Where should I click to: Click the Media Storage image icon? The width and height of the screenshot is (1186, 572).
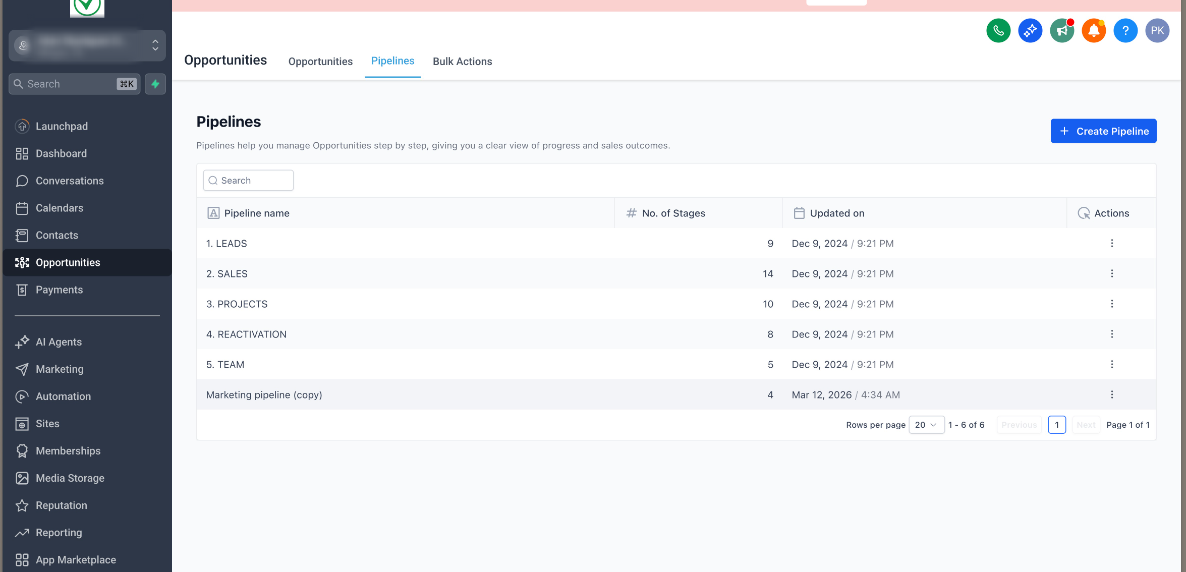click(x=22, y=478)
